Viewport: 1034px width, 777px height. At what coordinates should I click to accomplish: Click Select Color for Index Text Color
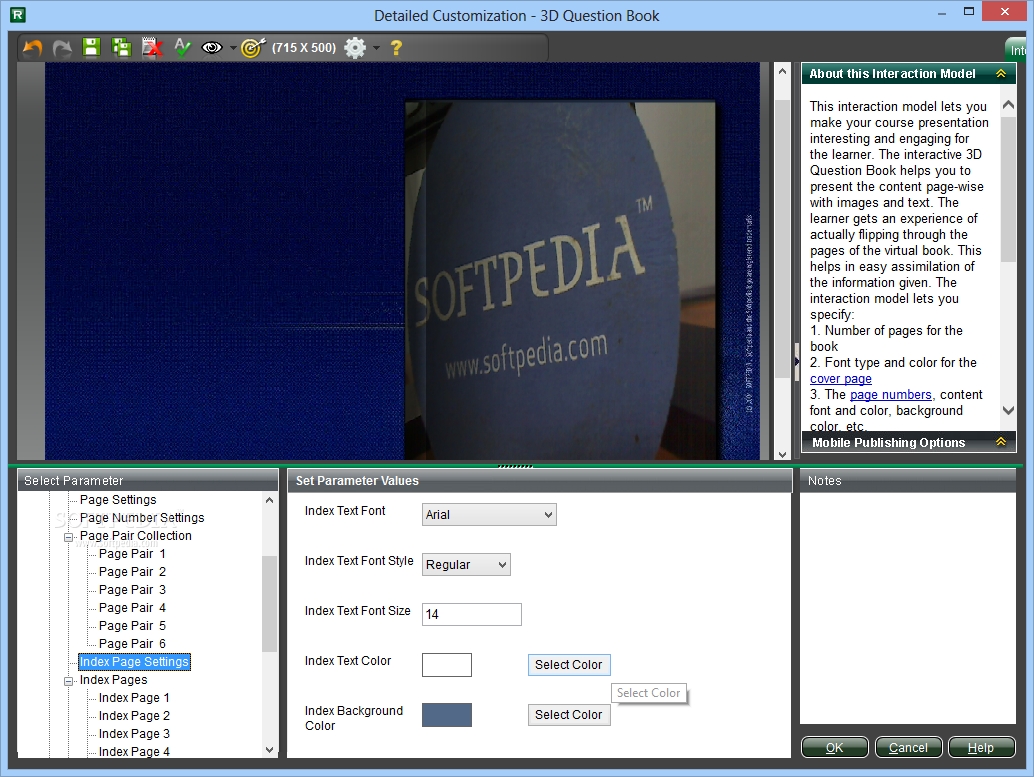[x=569, y=665]
